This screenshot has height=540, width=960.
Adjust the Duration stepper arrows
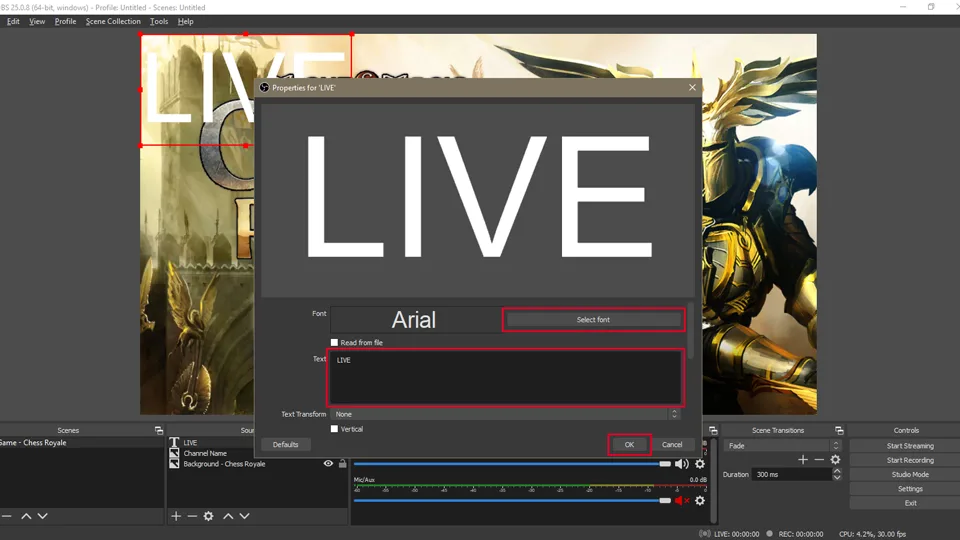click(836, 474)
